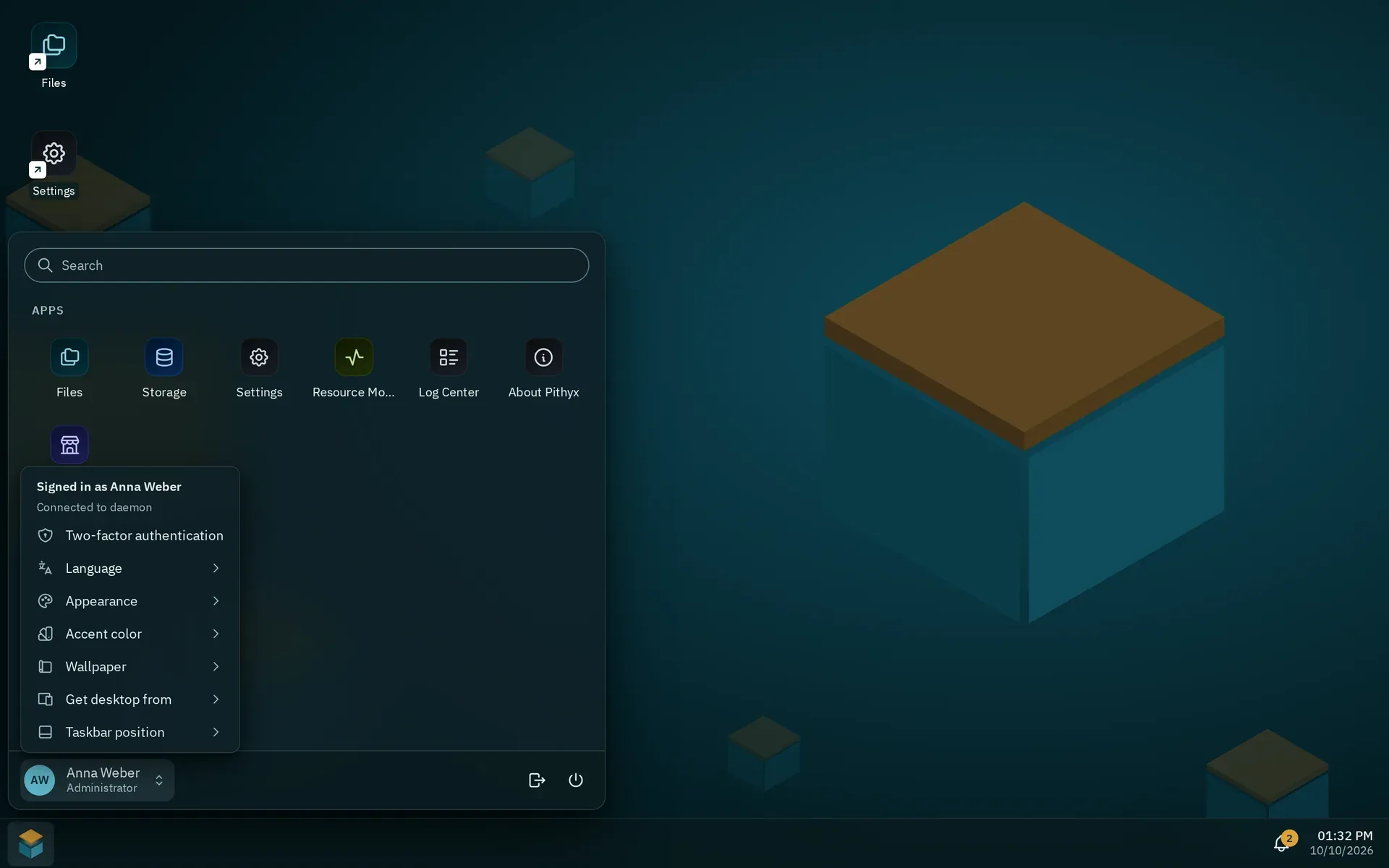Viewport: 1389px width, 868px height.
Task: Click the AW user avatar
Action: pyautogui.click(x=40, y=780)
